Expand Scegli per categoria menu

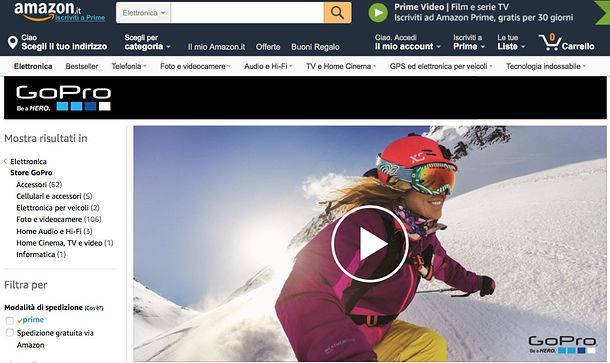(x=147, y=42)
